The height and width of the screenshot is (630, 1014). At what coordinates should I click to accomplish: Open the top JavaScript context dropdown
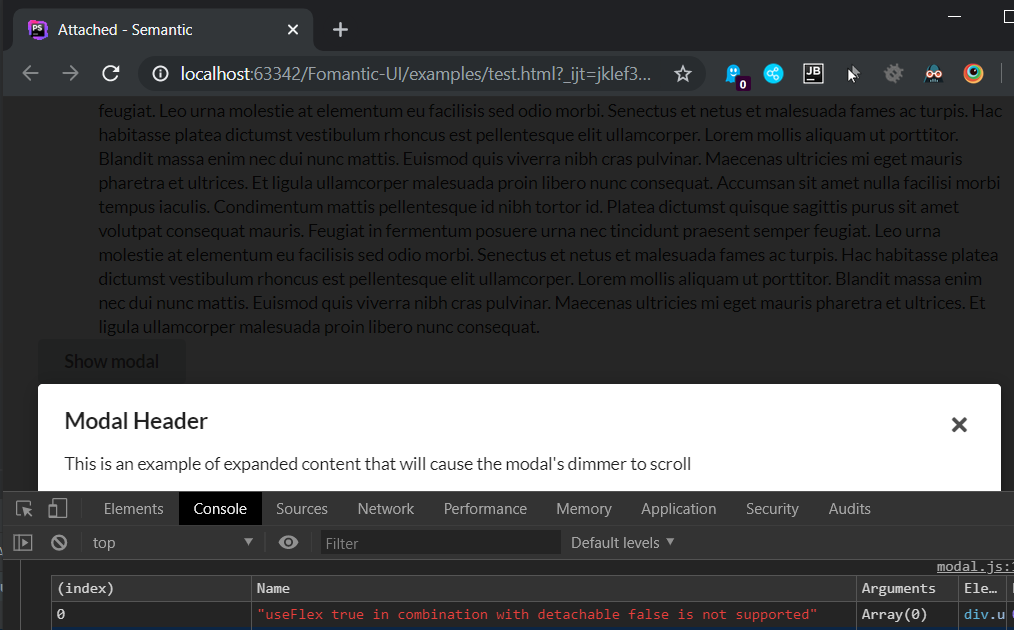(x=172, y=543)
